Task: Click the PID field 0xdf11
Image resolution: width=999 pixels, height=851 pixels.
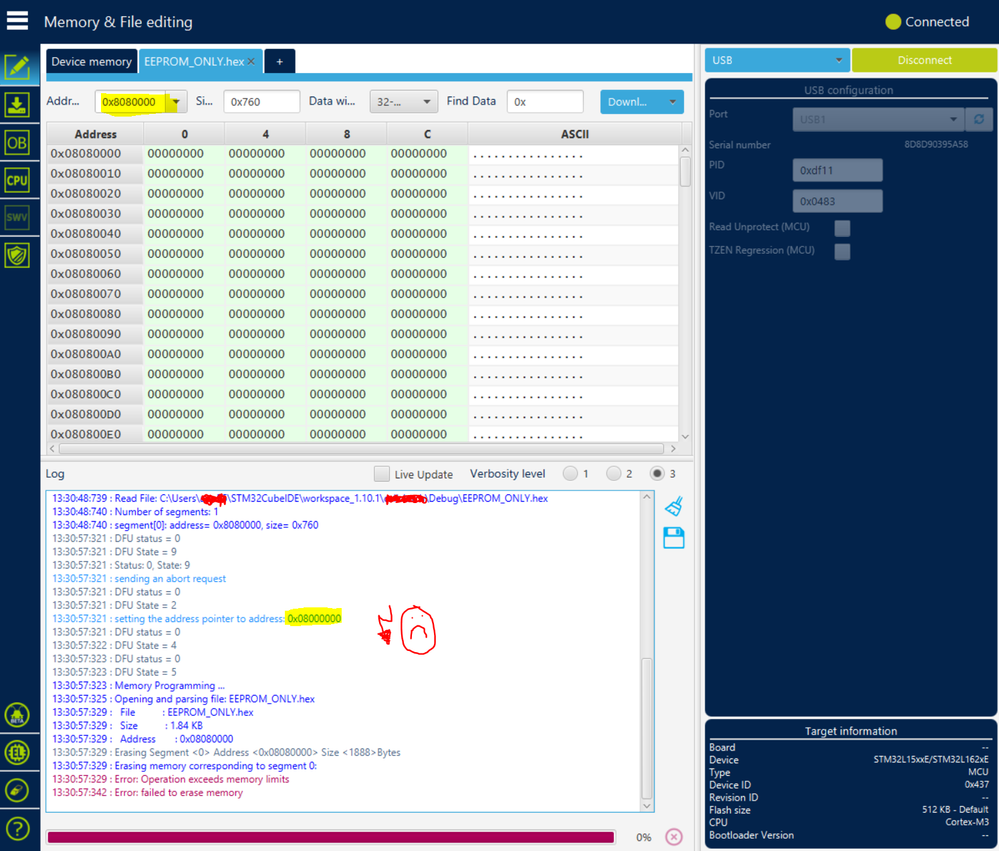Action: tap(837, 170)
